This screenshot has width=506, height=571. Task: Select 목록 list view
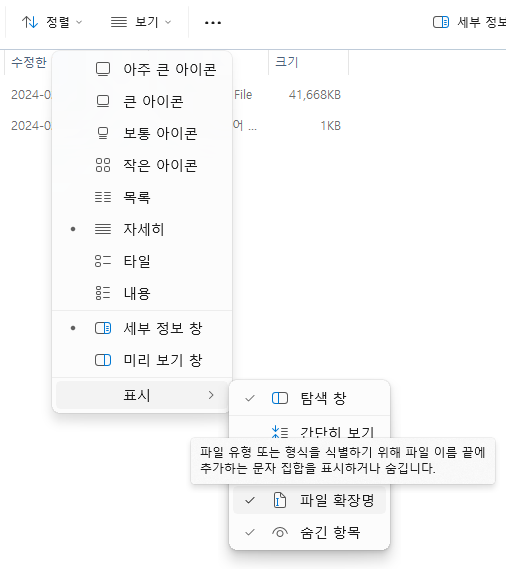point(142,197)
